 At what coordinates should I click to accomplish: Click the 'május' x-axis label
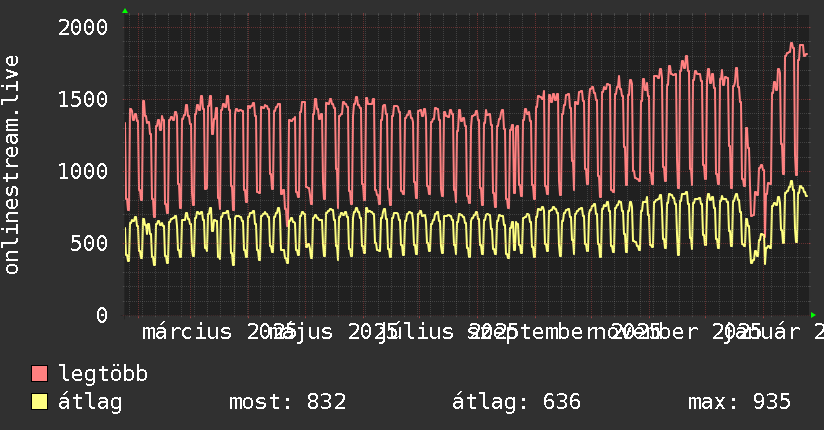(301, 332)
